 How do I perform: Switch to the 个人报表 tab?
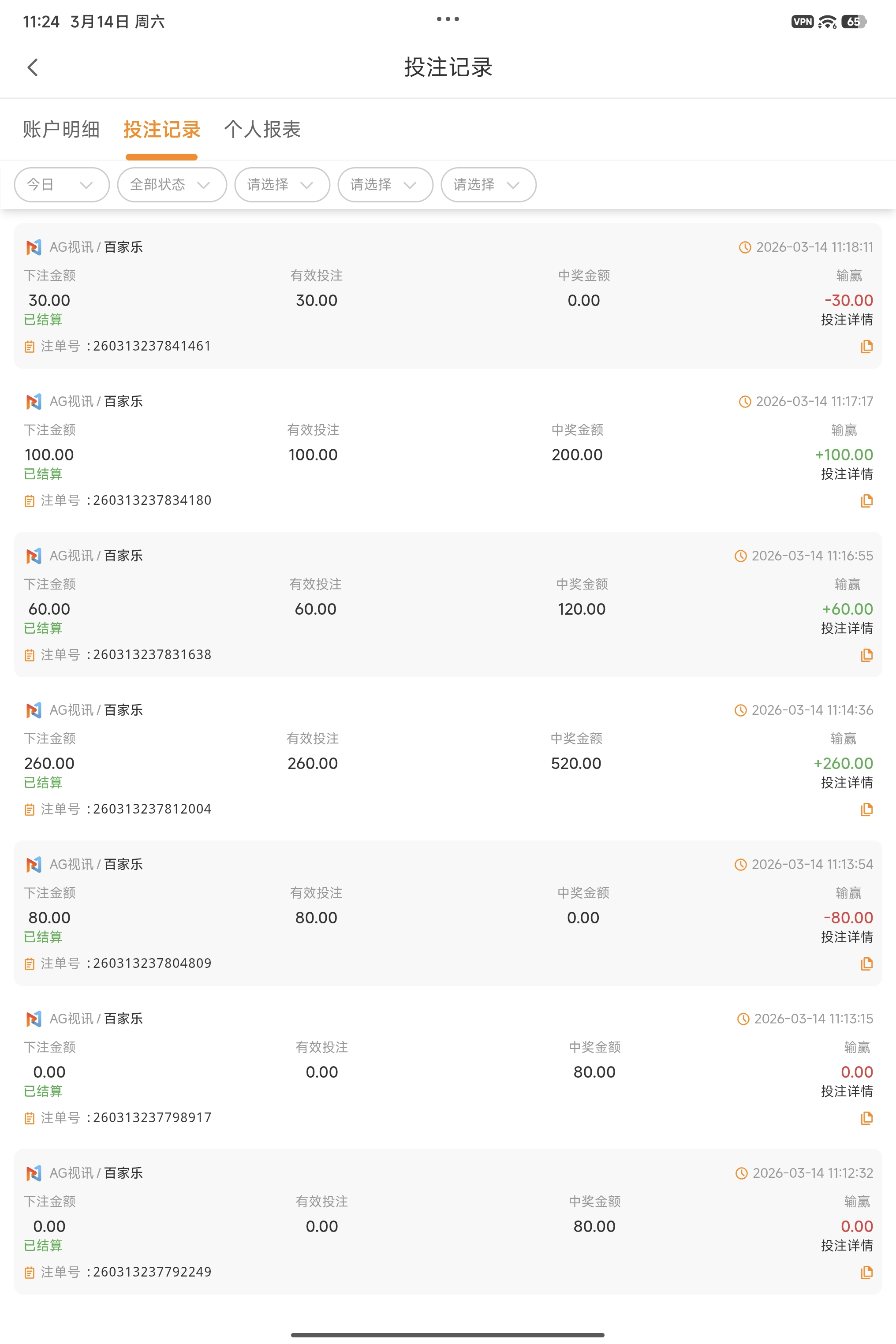pyautogui.click(x=262, y=129)
